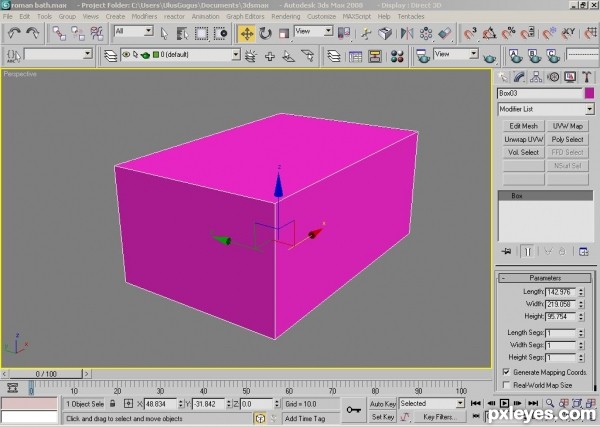Screen dimensions: 600x427
Task: Click Box03 object color swatch
Action: pyautogui.click(x=590, y=93)
